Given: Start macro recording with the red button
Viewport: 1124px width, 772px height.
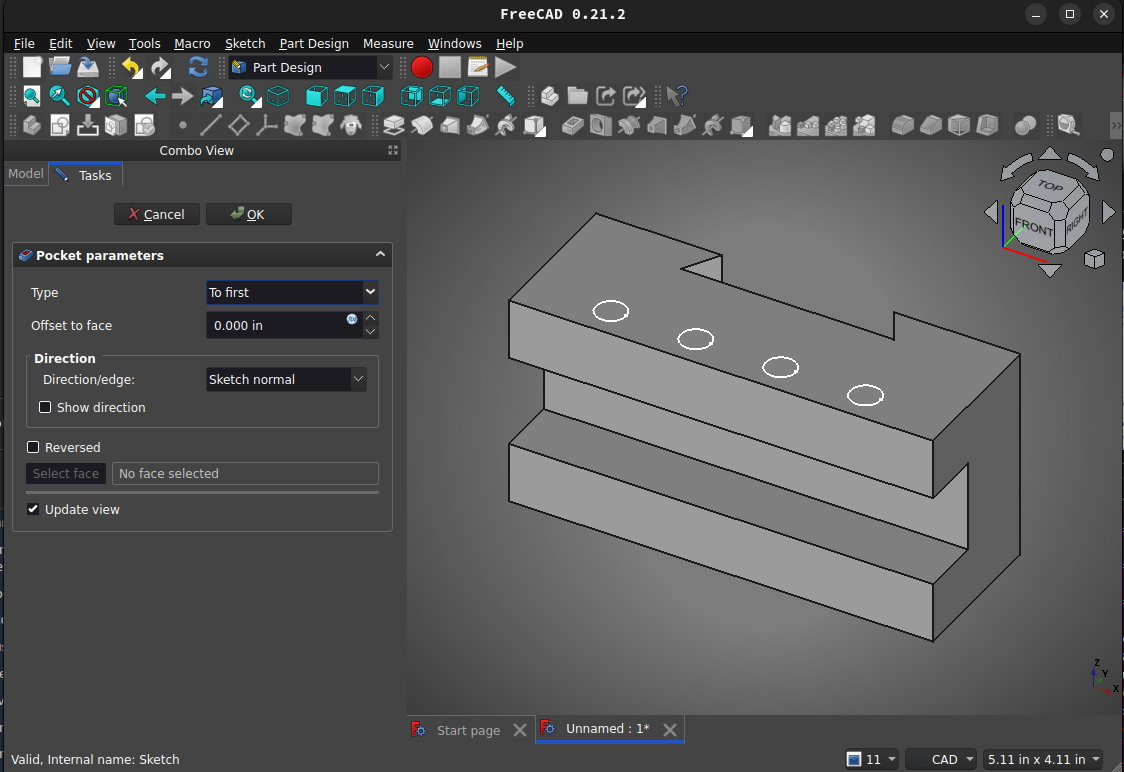Looking at the screenshot, I should click(x=422, y=67).
